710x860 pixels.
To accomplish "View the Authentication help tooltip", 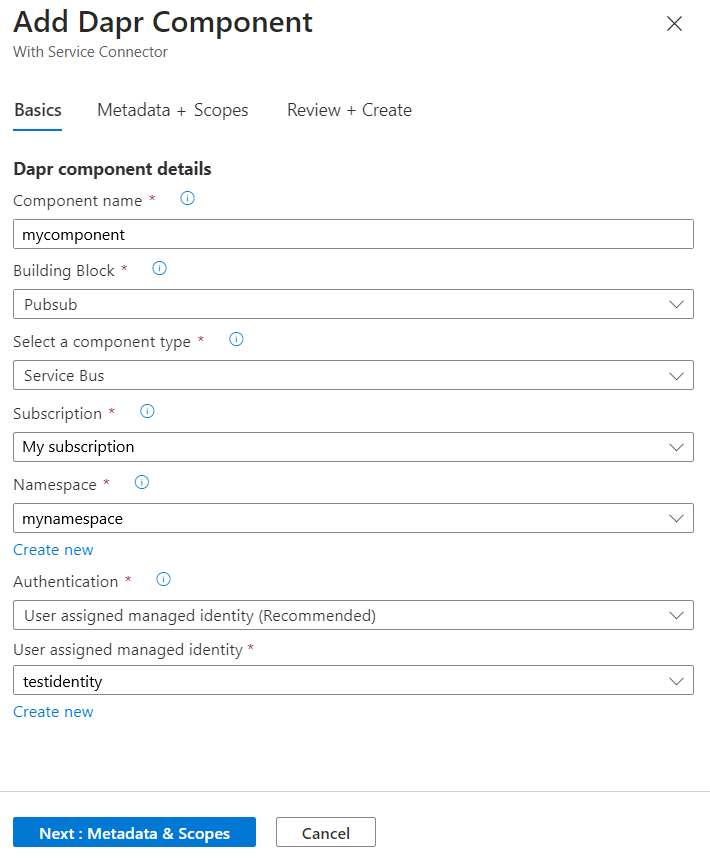I will tap(163, 579).
